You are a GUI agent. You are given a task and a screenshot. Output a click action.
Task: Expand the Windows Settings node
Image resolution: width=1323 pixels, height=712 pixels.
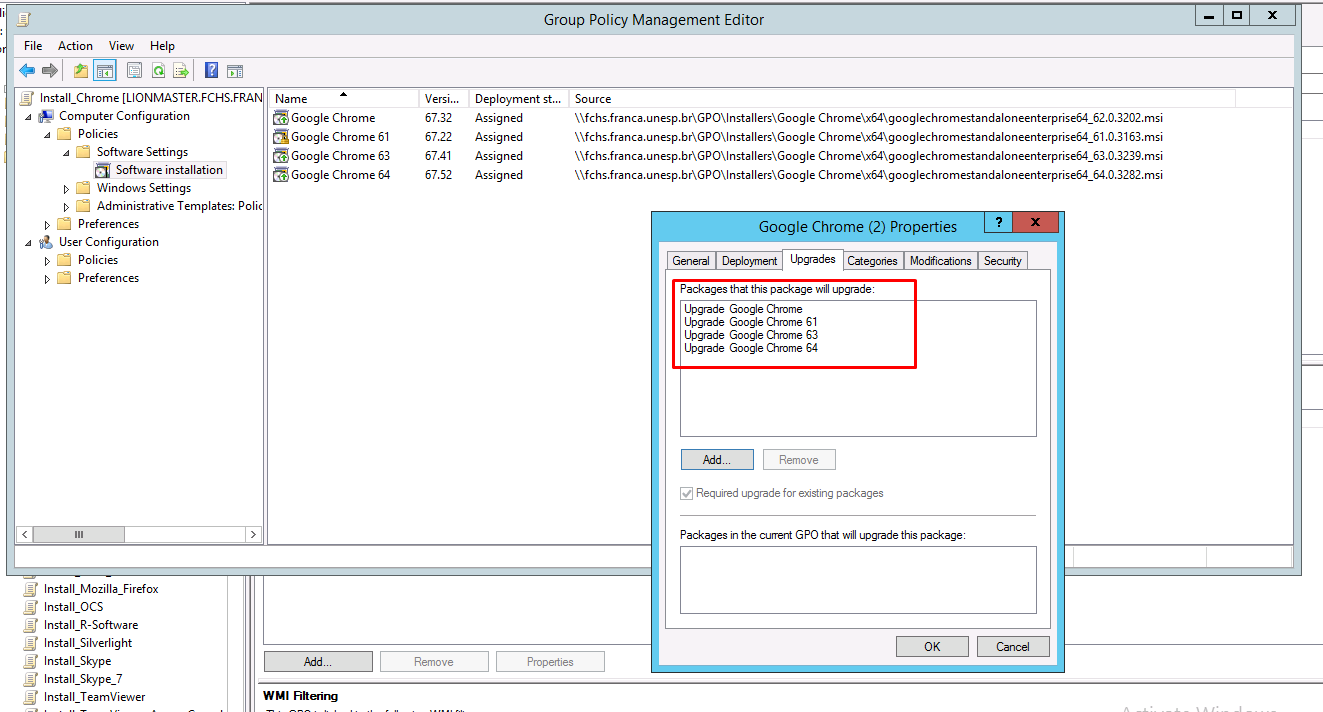pyautogui.click(x=67, y=188)
